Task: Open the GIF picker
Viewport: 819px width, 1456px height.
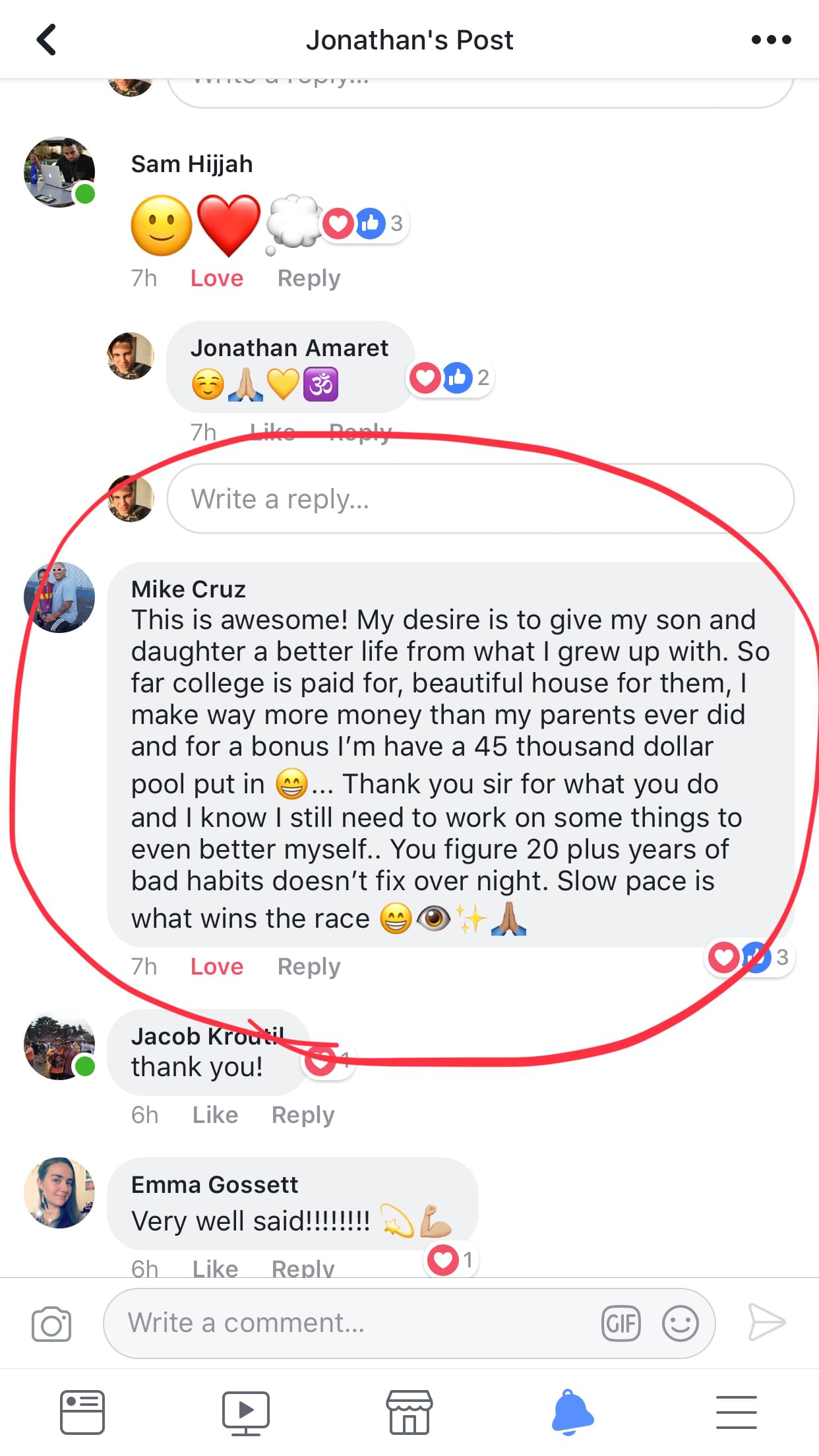Action: coord(621,1323)
